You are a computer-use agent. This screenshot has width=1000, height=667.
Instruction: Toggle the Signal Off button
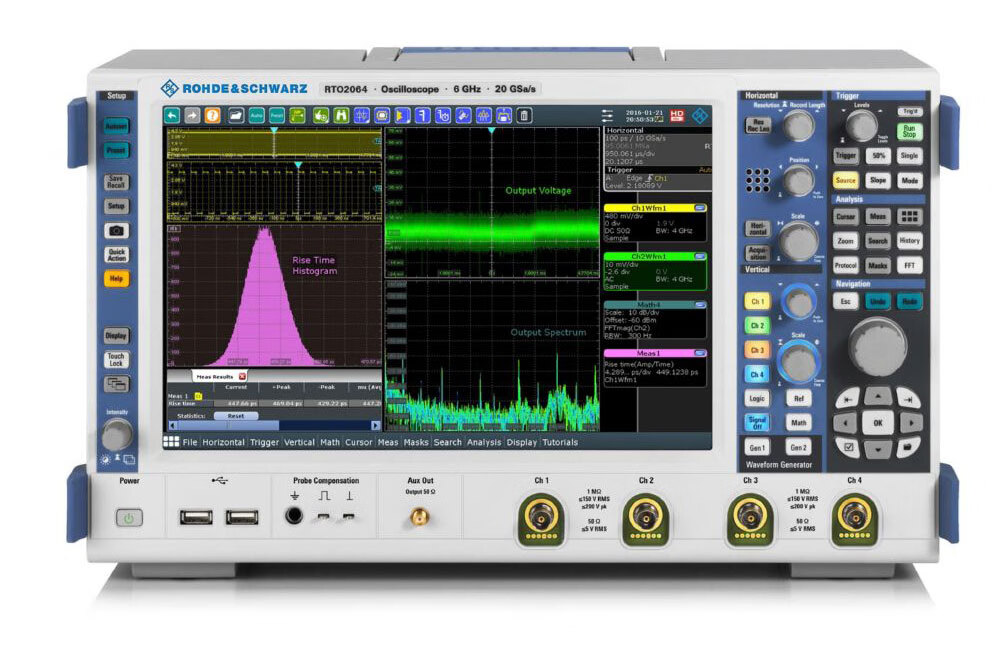click(x=757, y=422)
